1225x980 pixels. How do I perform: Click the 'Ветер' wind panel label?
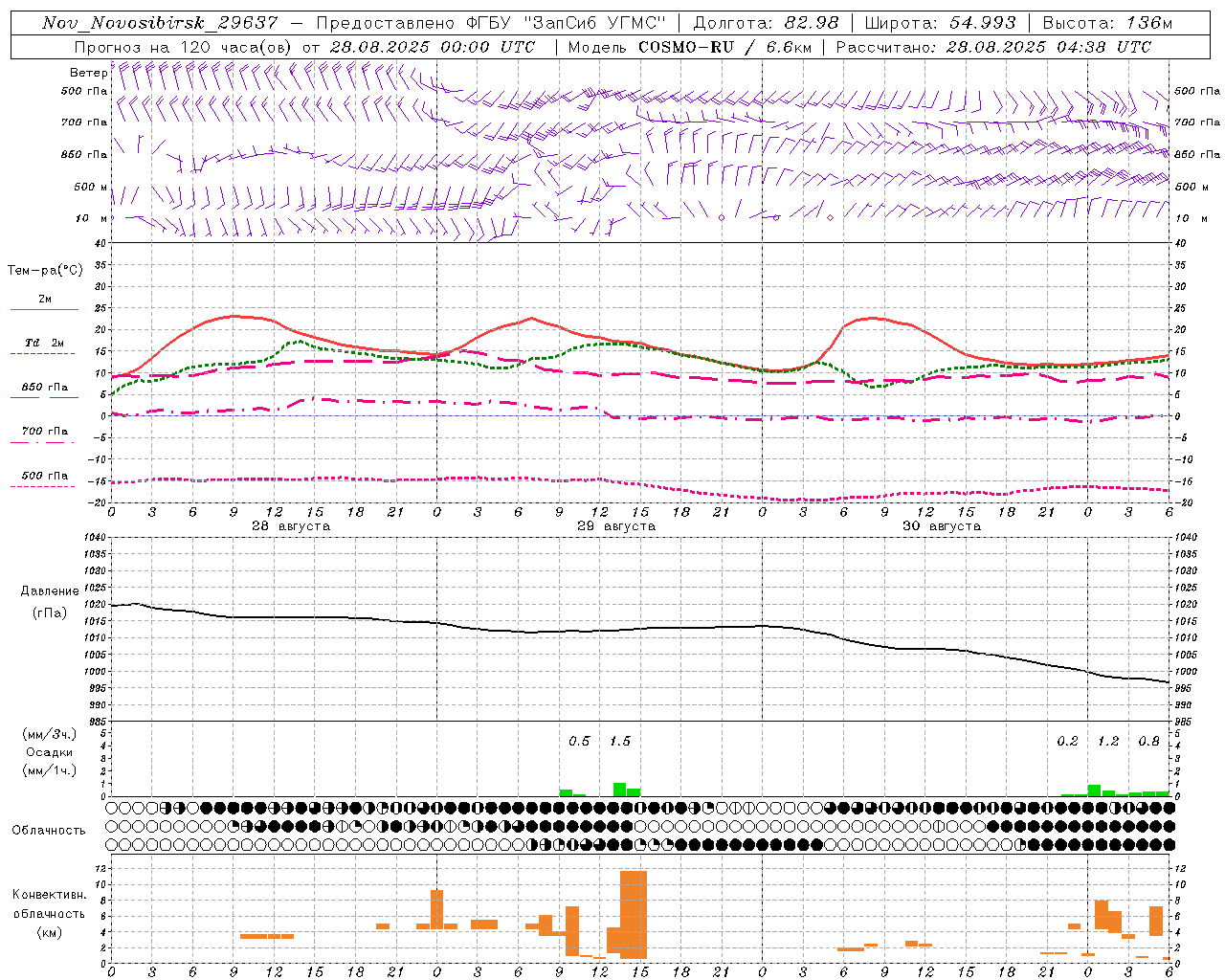(88, 73)
